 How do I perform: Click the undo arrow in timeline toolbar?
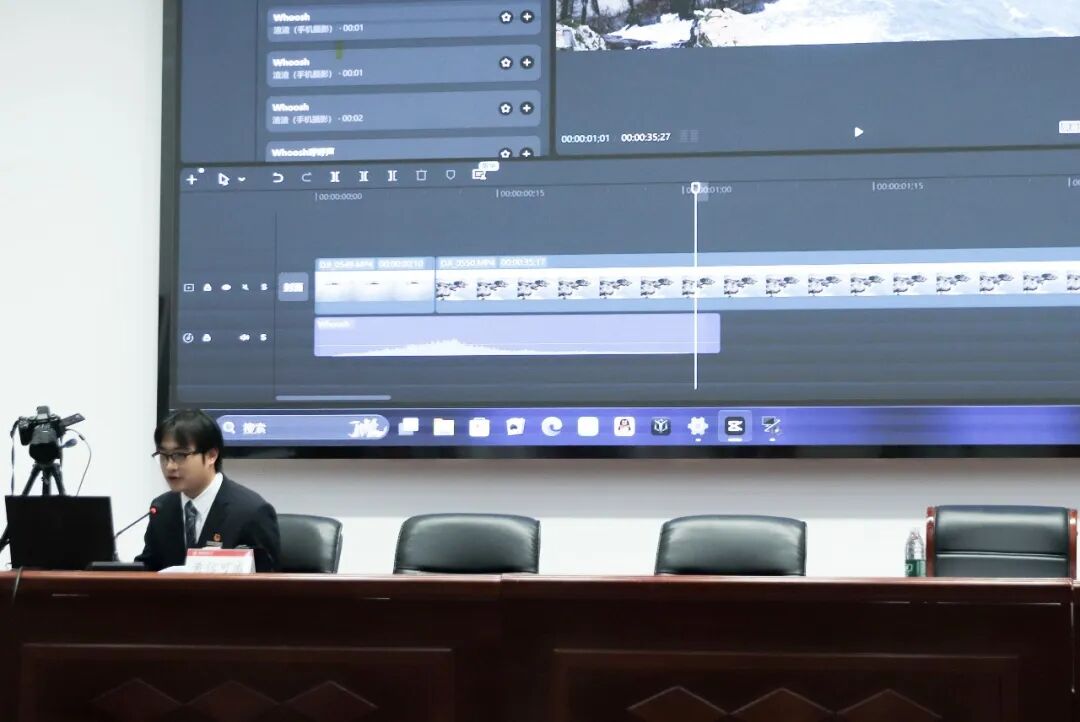pyautogui.click(x=278, y=177)
